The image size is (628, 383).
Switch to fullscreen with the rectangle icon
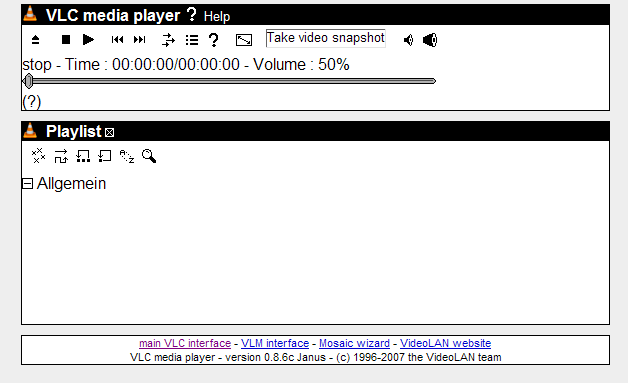(x=244, y=40)
